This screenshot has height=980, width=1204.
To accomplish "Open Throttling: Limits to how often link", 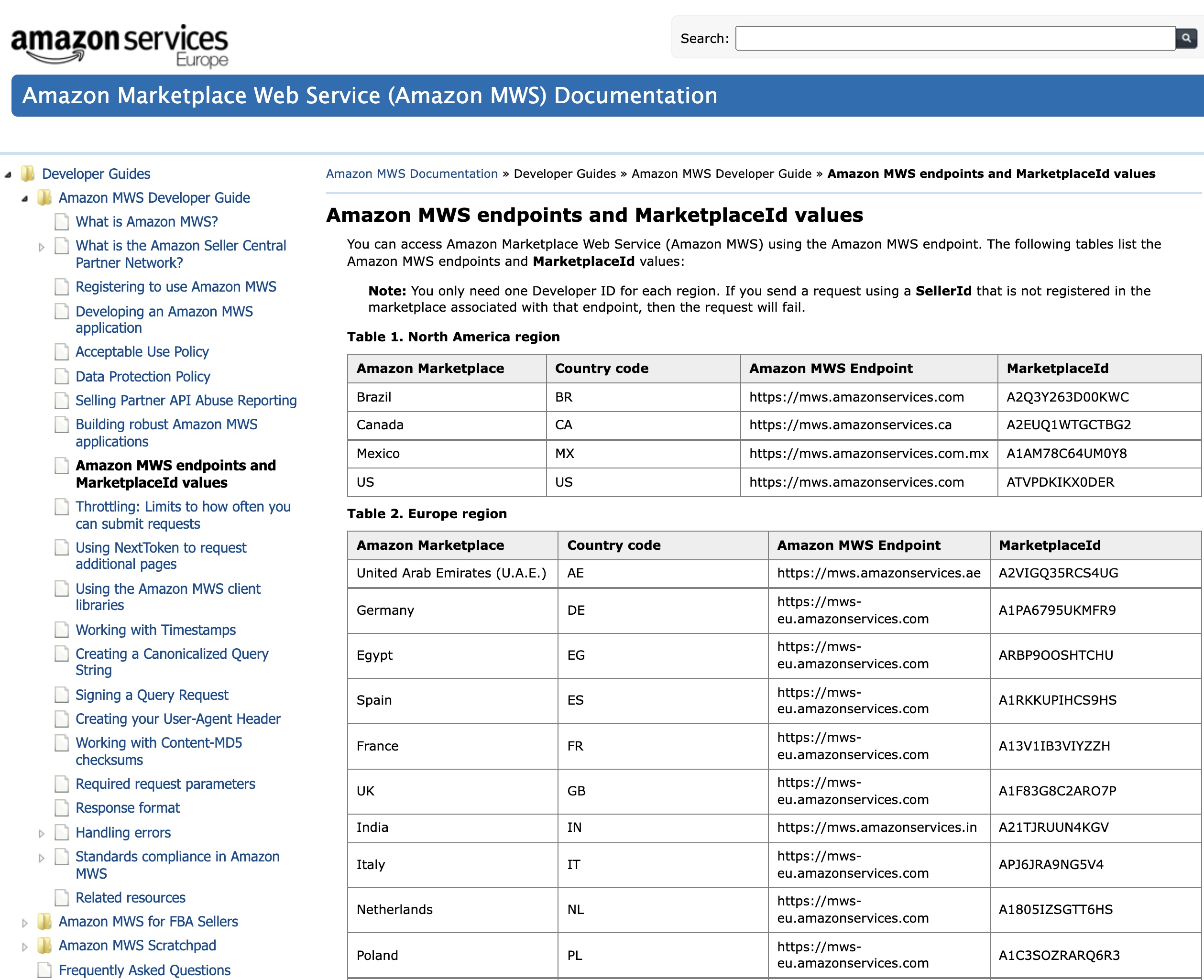I will point(183,515).
